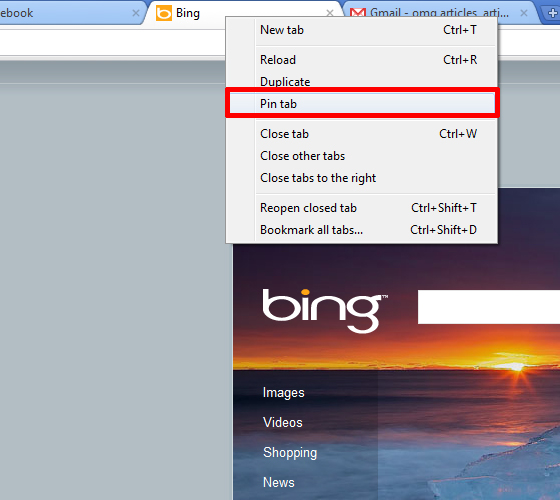
Task: Open a new tab with plus button
Action: coord(552,14)
